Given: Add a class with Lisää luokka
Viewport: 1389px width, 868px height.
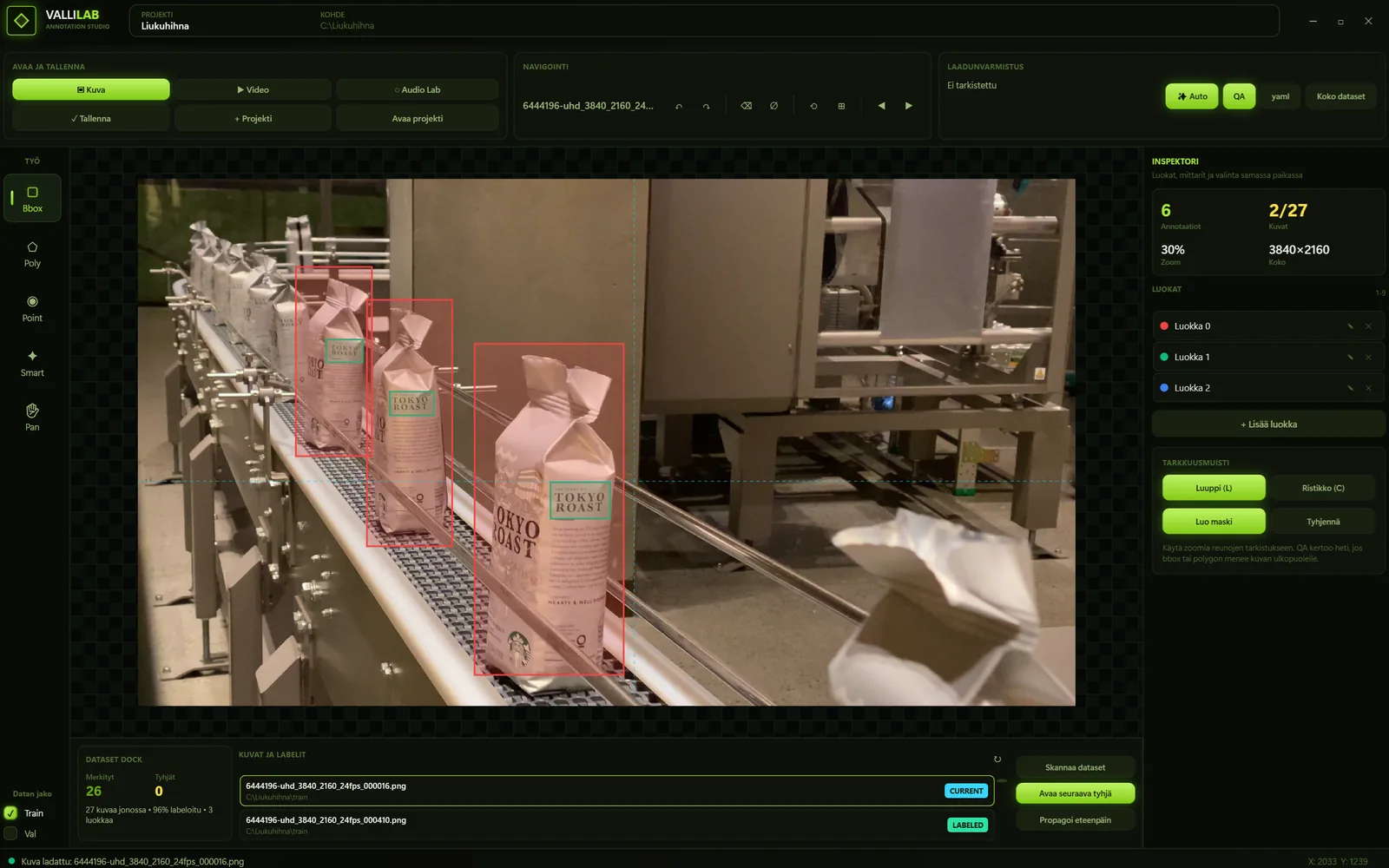Looking at the screenshot, I should [1268, 424].
